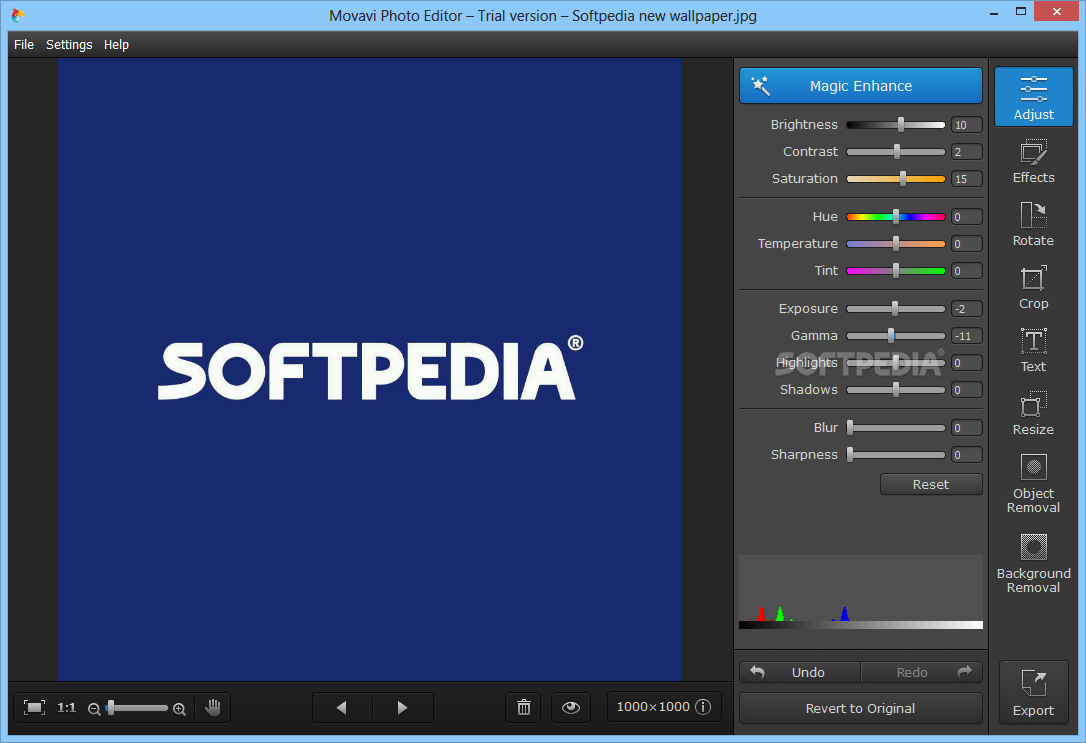This screenshot has width=1086, height=743.
Task: Click the Blur value field
Action: pyautogui.click(x=967, y=428)
